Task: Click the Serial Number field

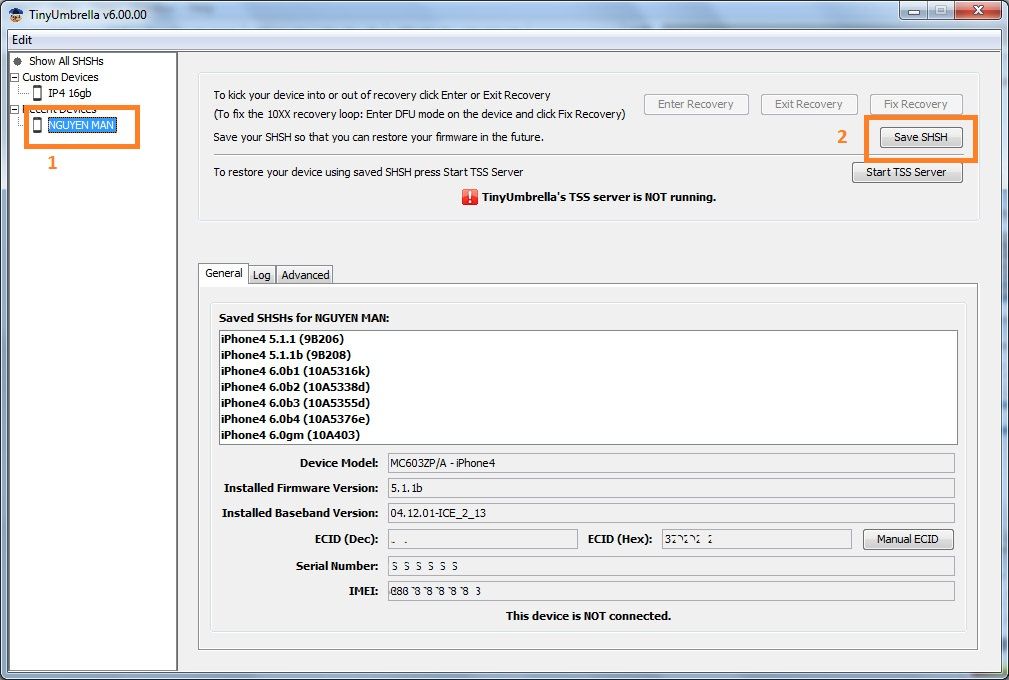Action: click(x=671, y=566)
